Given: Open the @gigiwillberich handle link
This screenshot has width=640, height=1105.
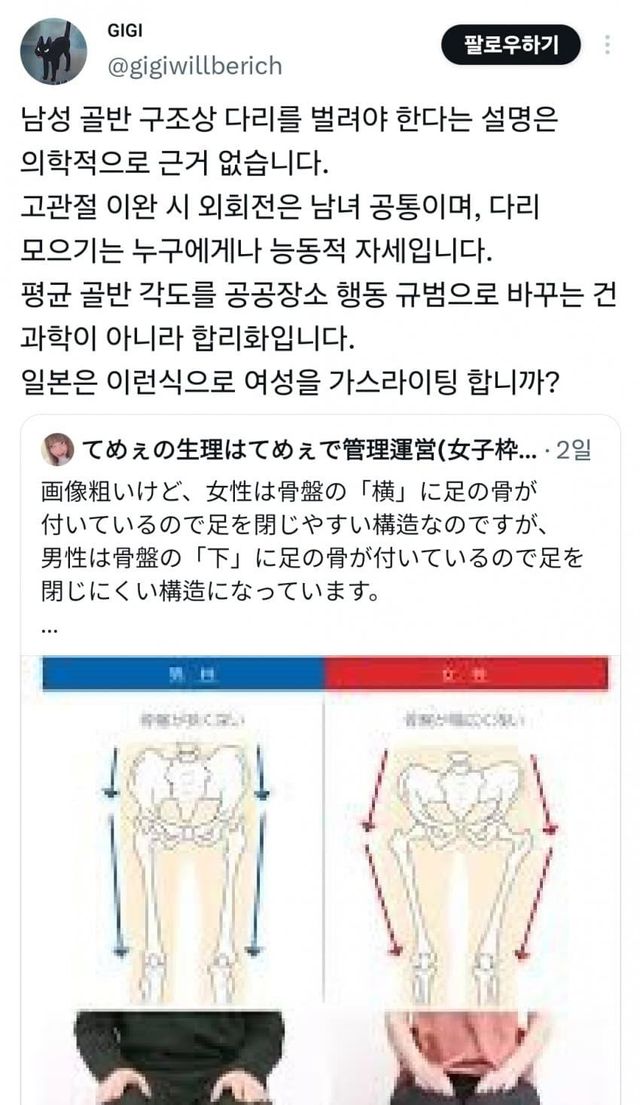Looking at the screenshot, I should click(x=195, y=66).
